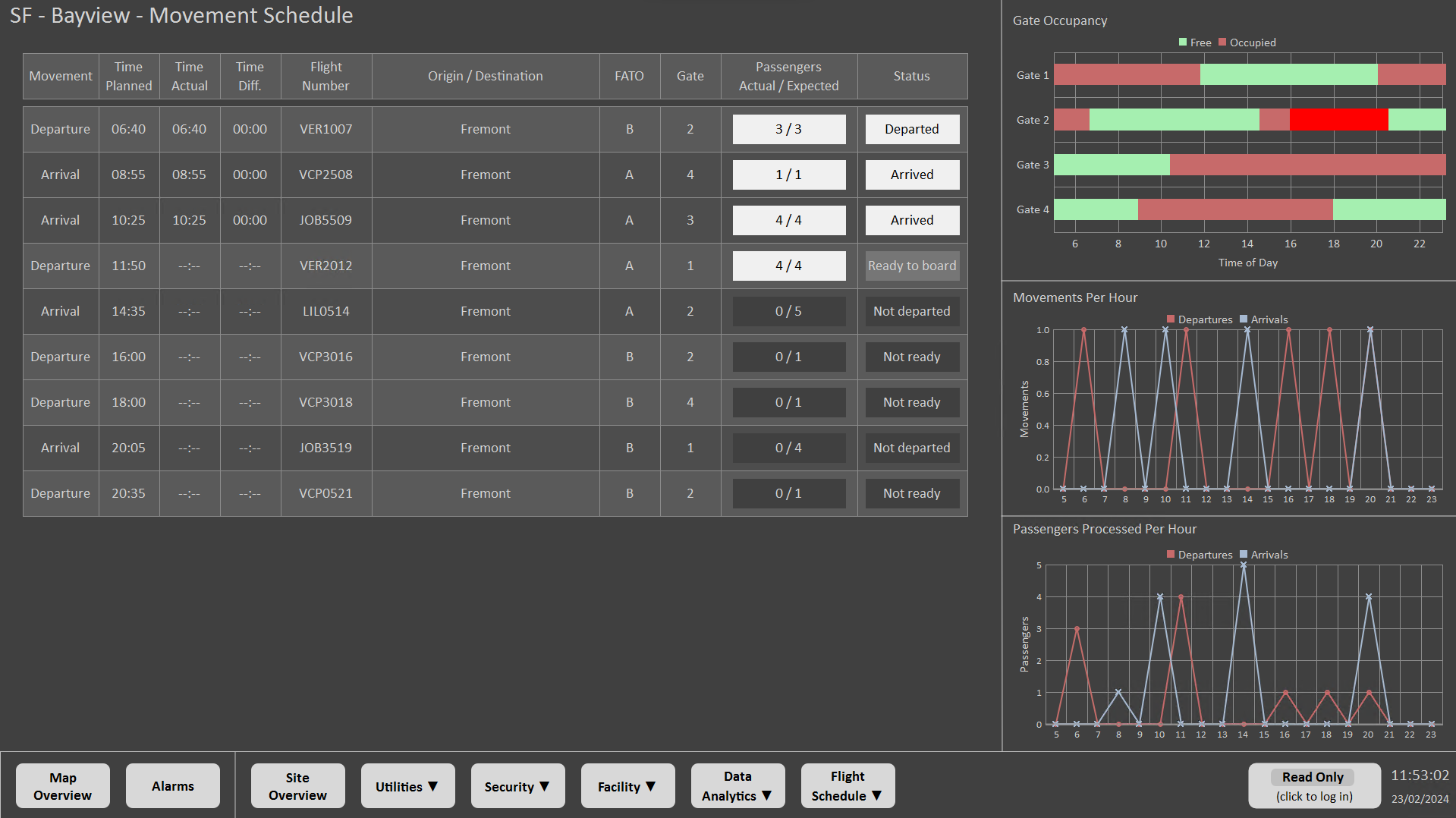Toggle Departures legend in Movements Per Hour
This screenshot has width=1456, height=818.
pyautogui.click(x=1200, y=319)
